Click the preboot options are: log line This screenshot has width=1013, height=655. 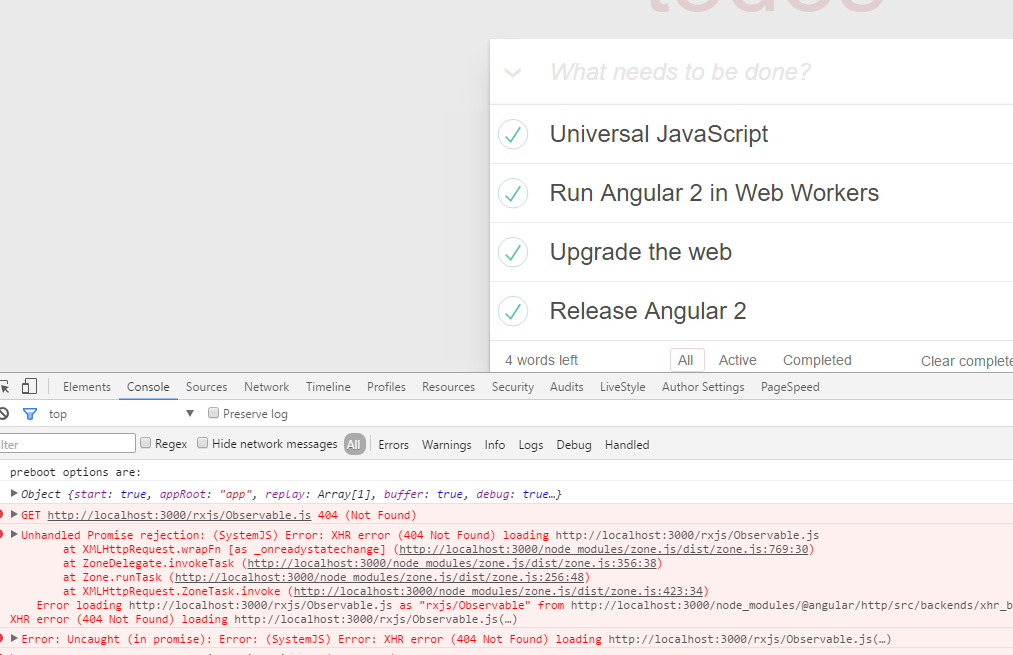75,472
